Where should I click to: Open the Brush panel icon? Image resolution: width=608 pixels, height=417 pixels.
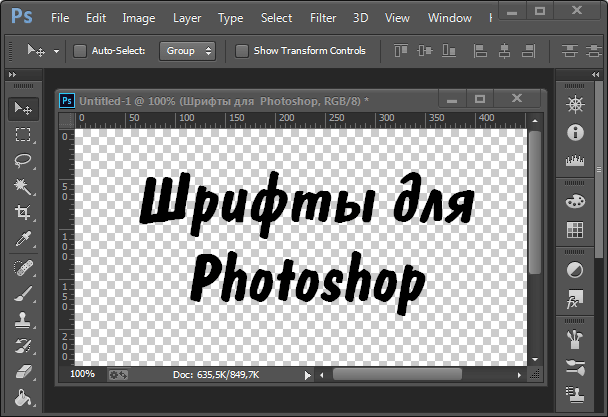coord(575,339)
